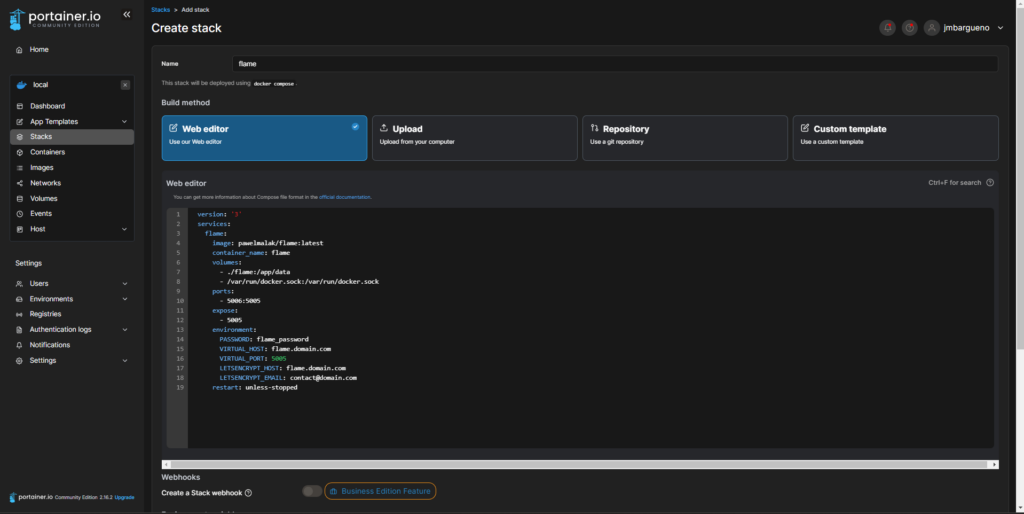Open Volumes in the sidebar
Viewport: 1024px width, 514px height.
coord(43,199)
